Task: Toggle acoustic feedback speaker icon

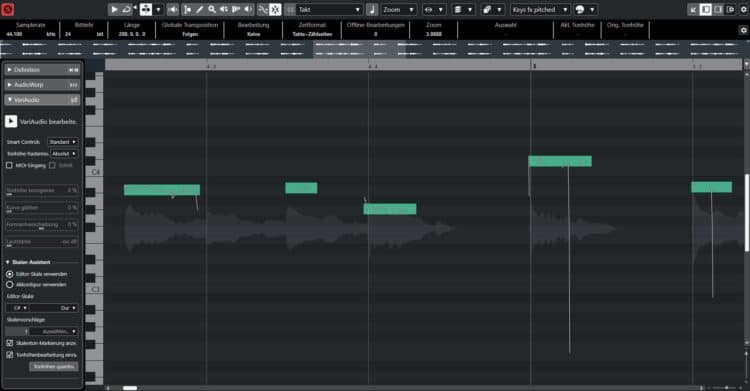Action: 173,10
